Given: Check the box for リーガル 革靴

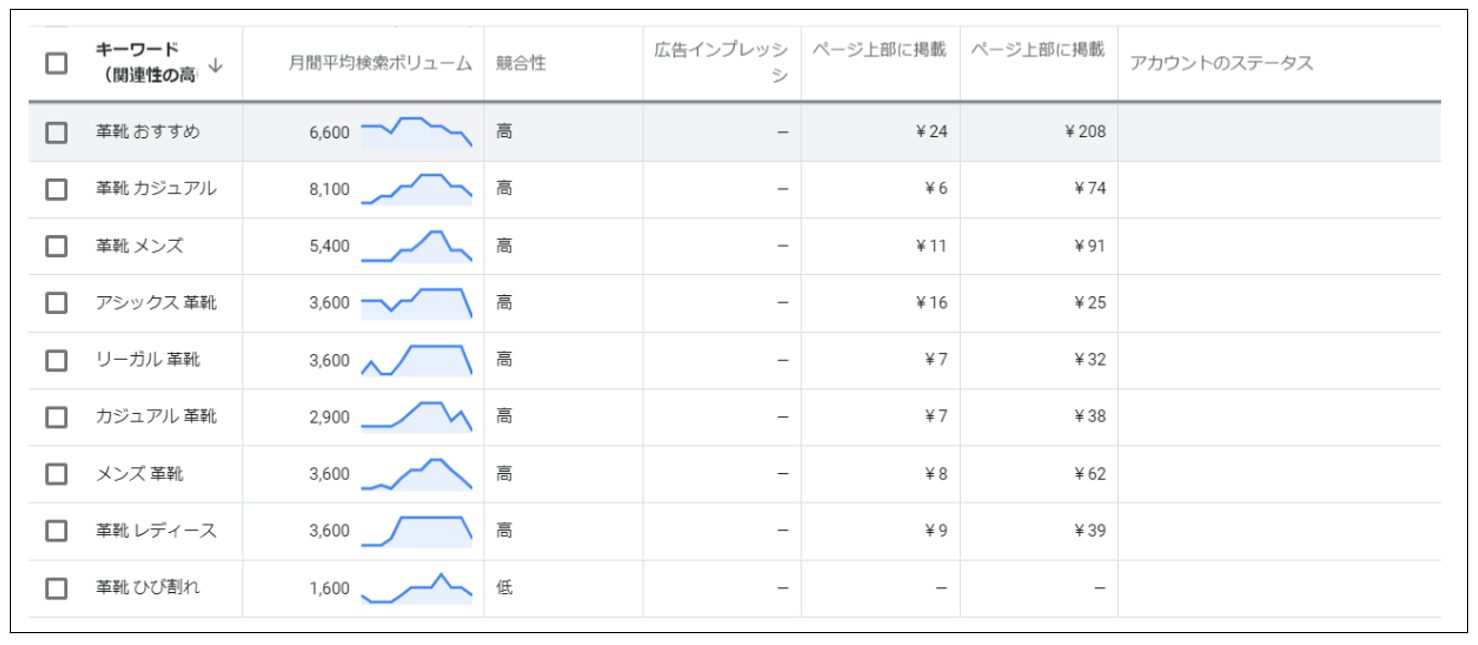Looking at the screenshot, I should click(57, 360).
